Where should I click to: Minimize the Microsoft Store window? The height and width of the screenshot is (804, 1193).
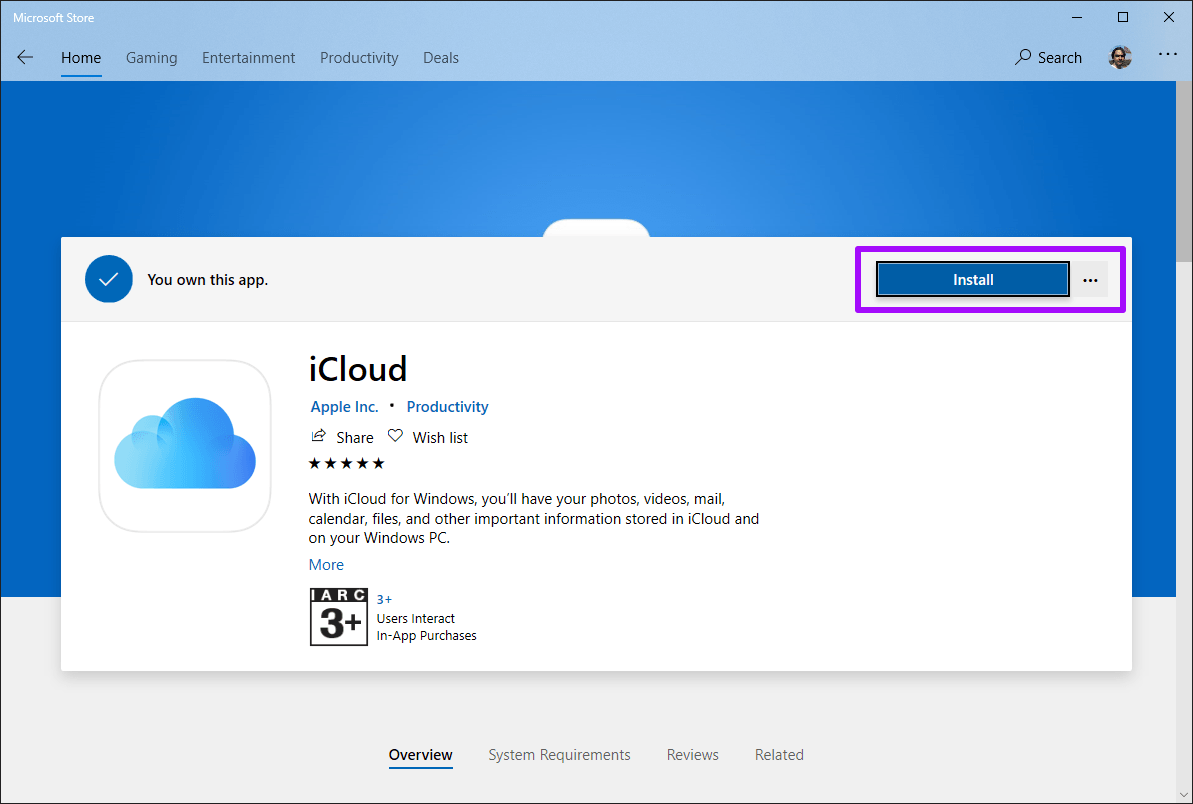(x=1077, y=17)
